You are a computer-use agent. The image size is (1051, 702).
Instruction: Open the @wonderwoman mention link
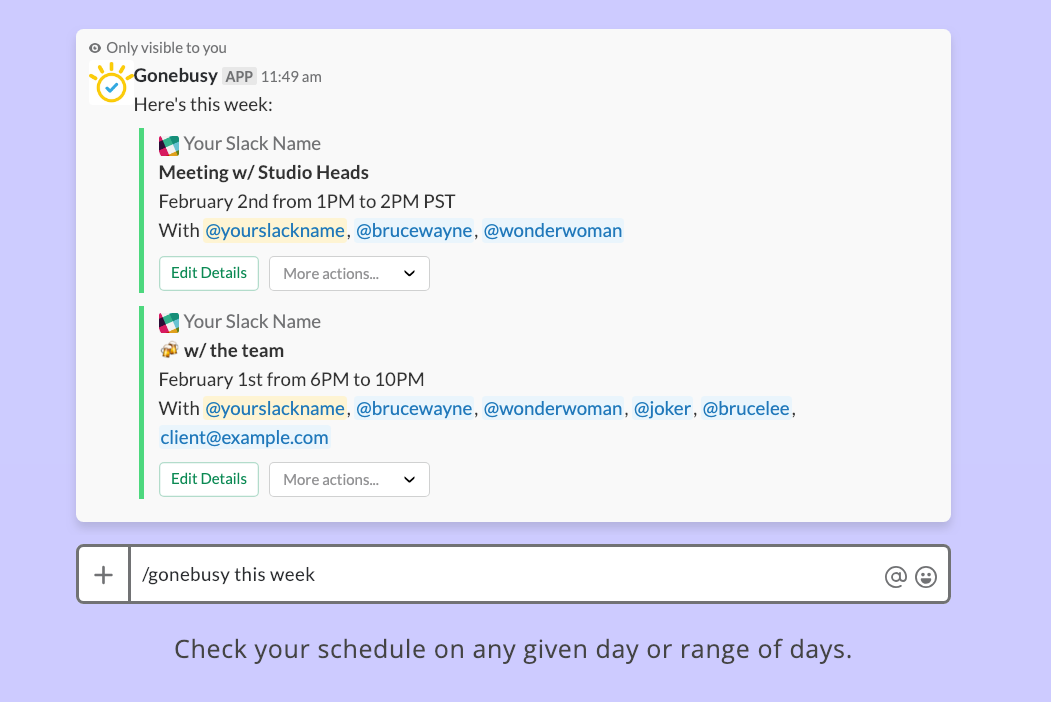[x=553, y=230]
